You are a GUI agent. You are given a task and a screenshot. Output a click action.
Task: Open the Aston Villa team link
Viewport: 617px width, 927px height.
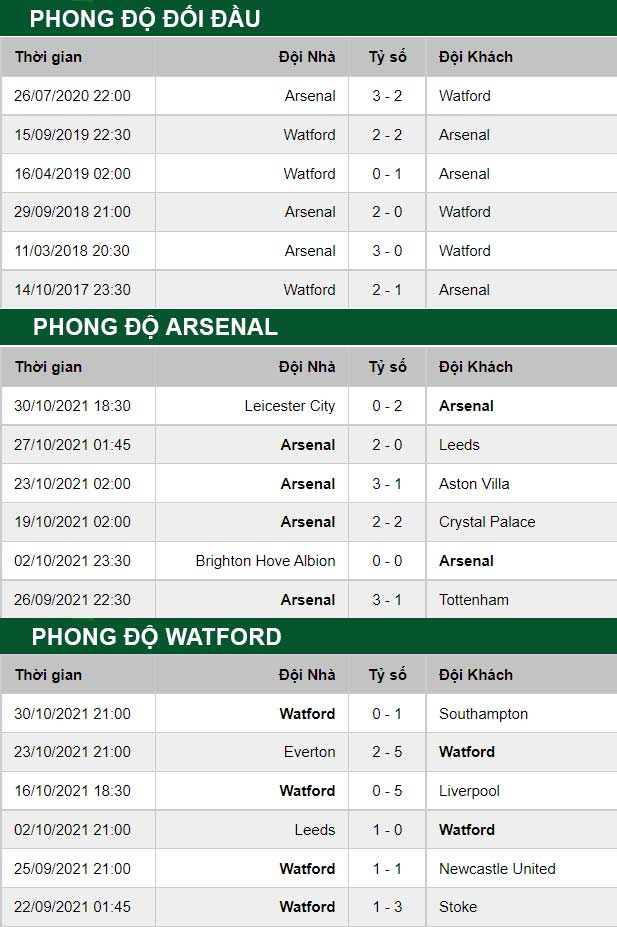pyautogui.click(x=474, y=484)
